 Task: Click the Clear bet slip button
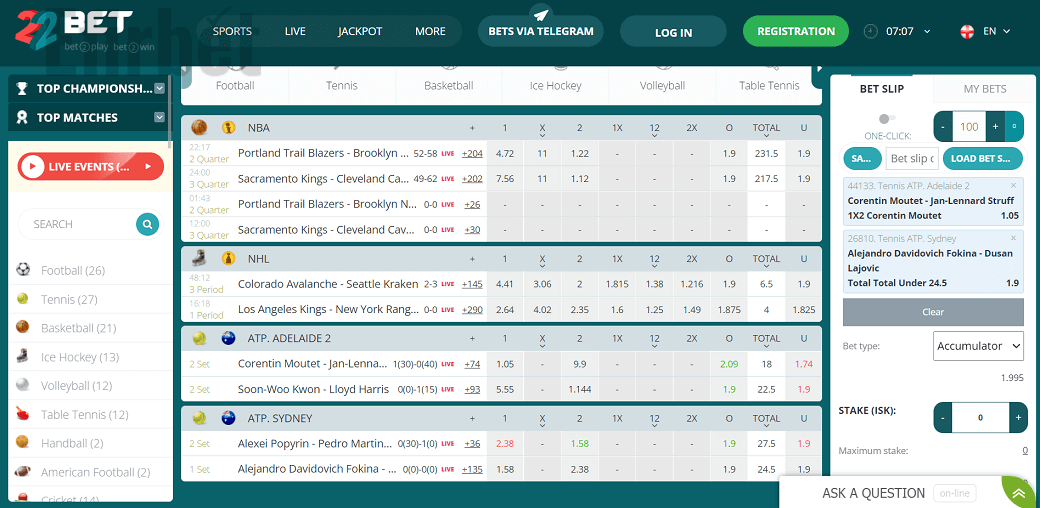pos(933,312)
